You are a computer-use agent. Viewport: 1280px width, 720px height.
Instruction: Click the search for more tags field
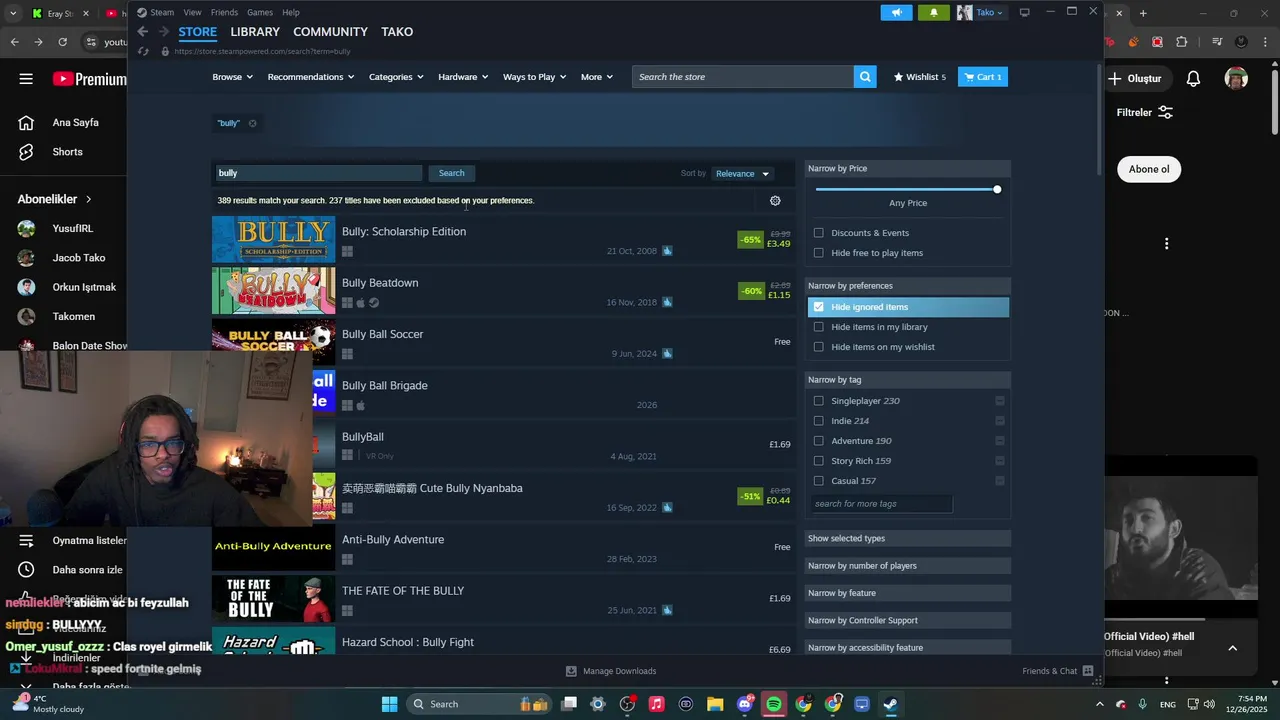[x=881, y=504]
